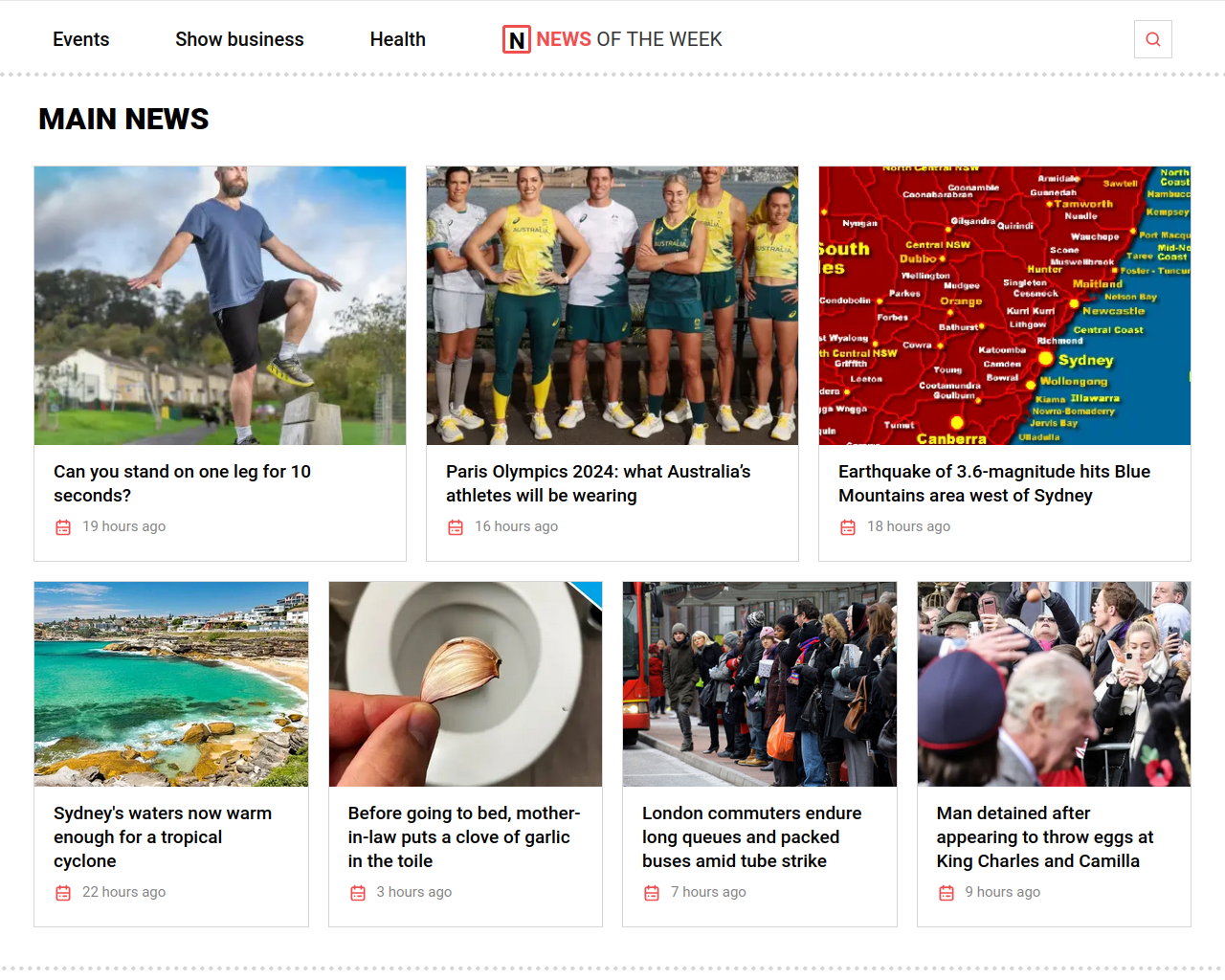Select the Health navigation link

pyautogui.click(x=398, y=39)
